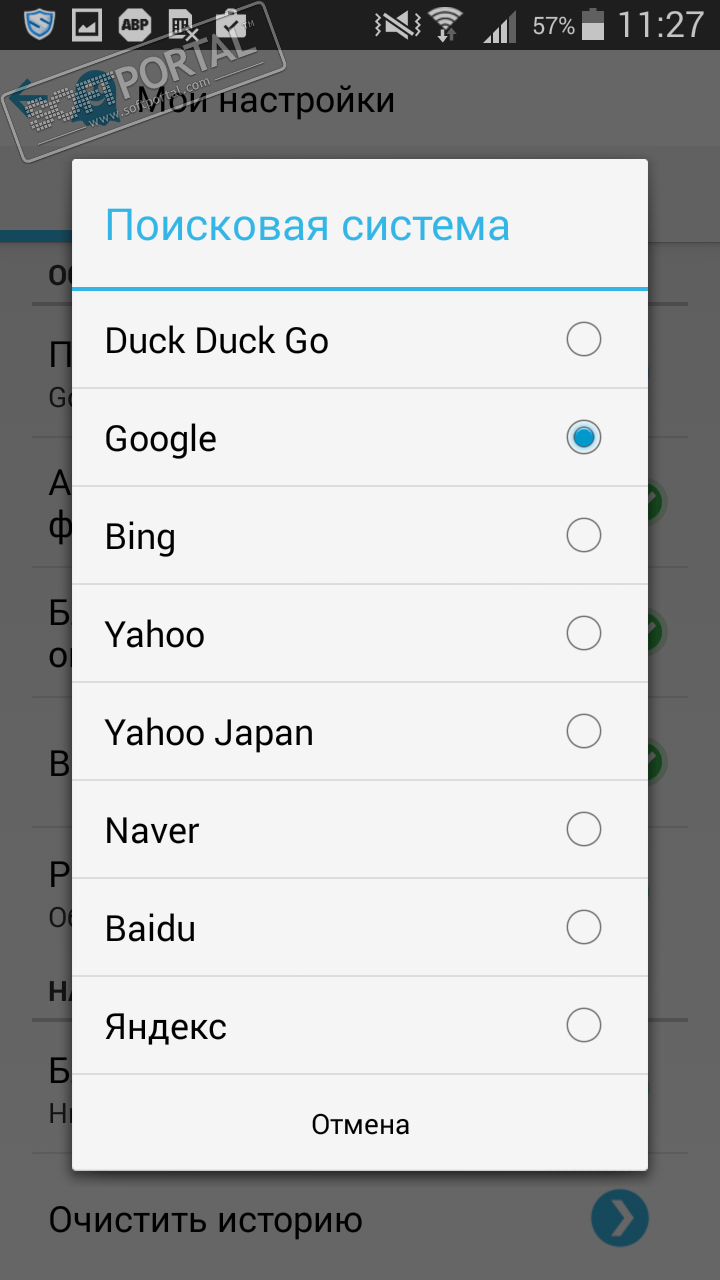
Task: Tap the Duck Duck Go list label
Action: (217, 341)
